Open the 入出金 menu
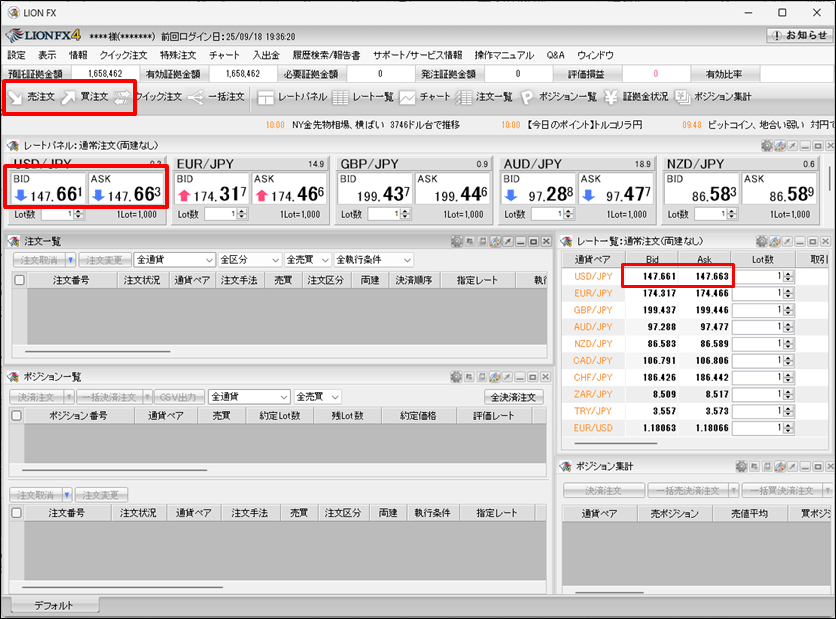This screenshot has width=836, height=619. [266, 55]
